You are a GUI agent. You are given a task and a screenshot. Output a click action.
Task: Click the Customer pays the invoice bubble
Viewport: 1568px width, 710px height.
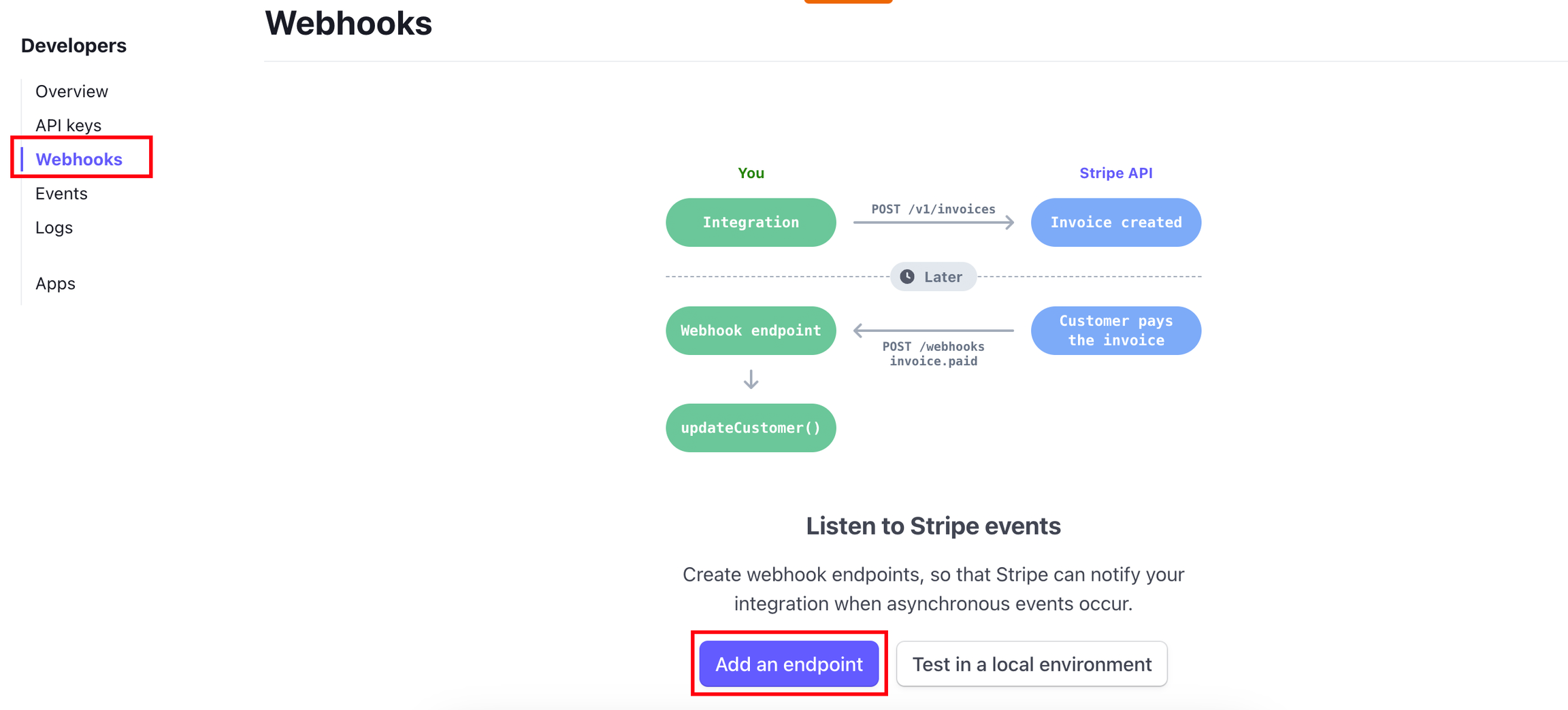[1116, 331]
